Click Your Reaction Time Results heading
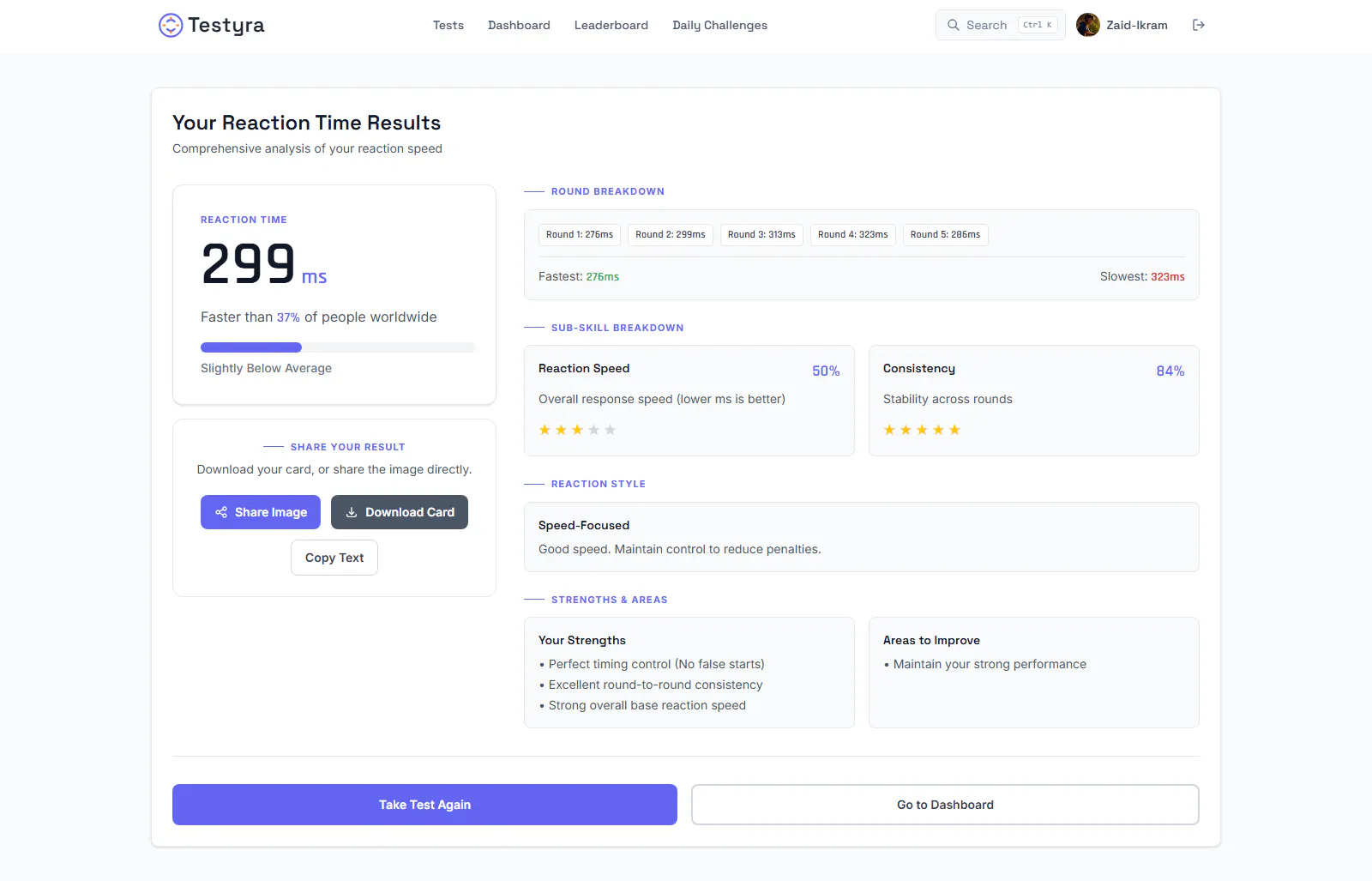Viewport: 1372px width, 881px height. click(x=306, y=123)
